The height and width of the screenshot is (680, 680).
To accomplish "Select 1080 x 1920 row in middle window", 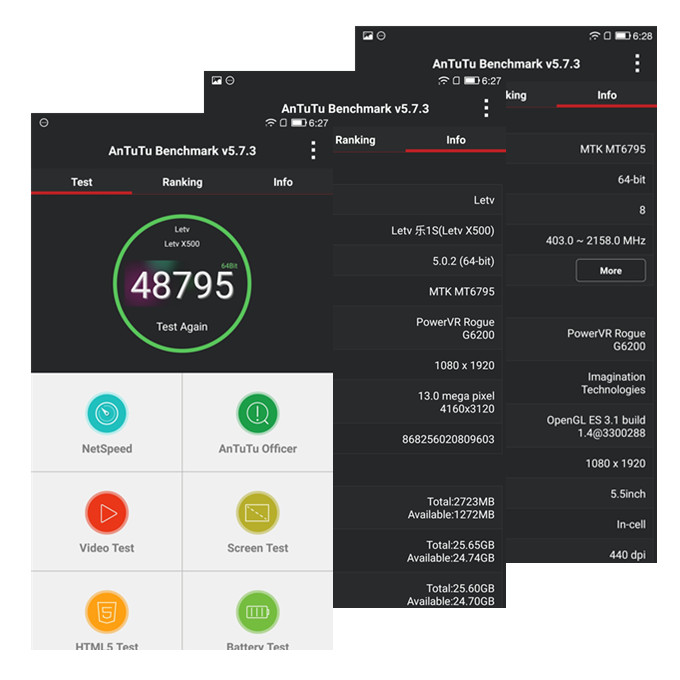I will pyautogui.click(x=418, y=365).
